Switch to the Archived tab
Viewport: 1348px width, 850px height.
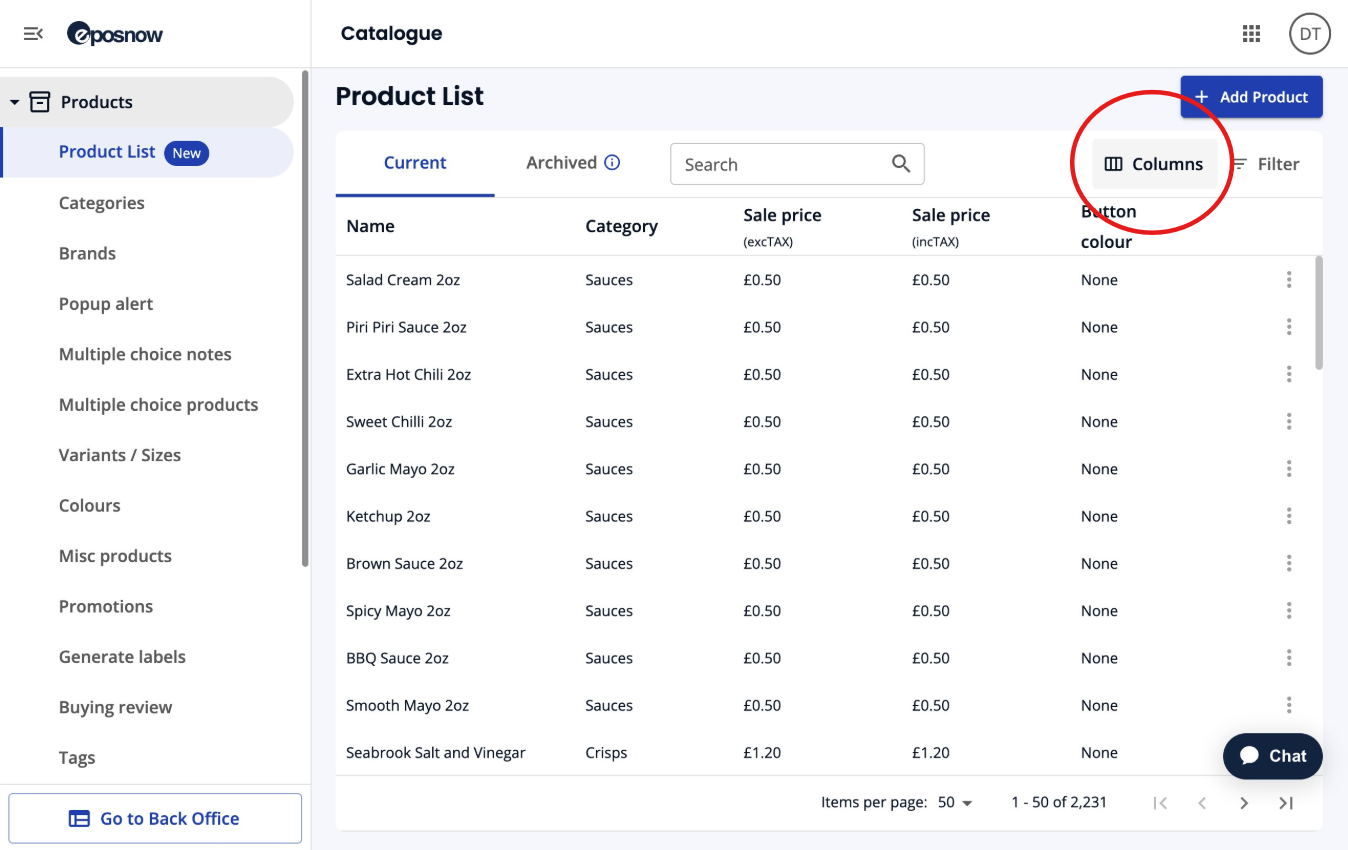coord(573,163)
